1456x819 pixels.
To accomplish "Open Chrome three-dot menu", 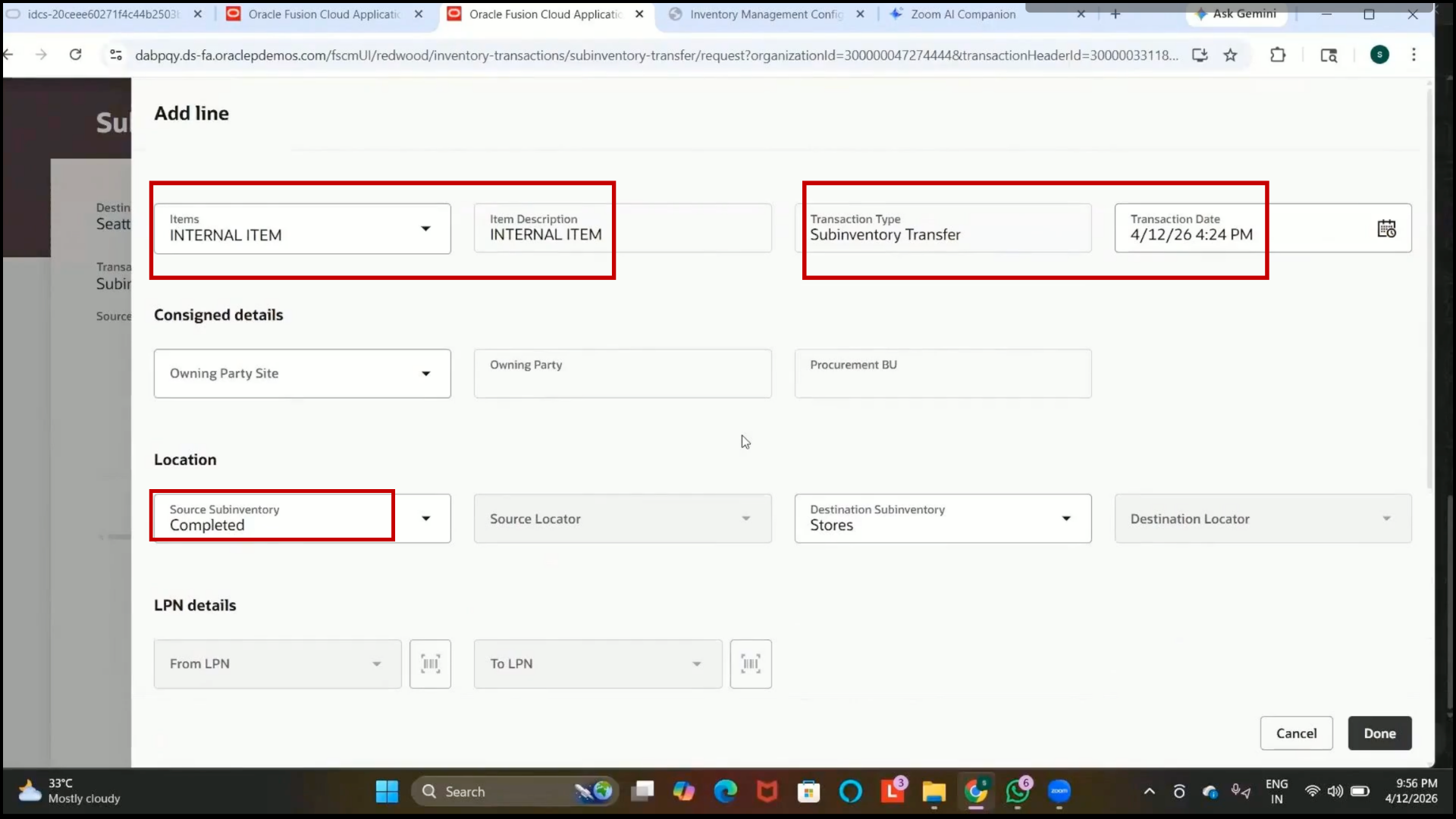I will (x=1414, y=55).
